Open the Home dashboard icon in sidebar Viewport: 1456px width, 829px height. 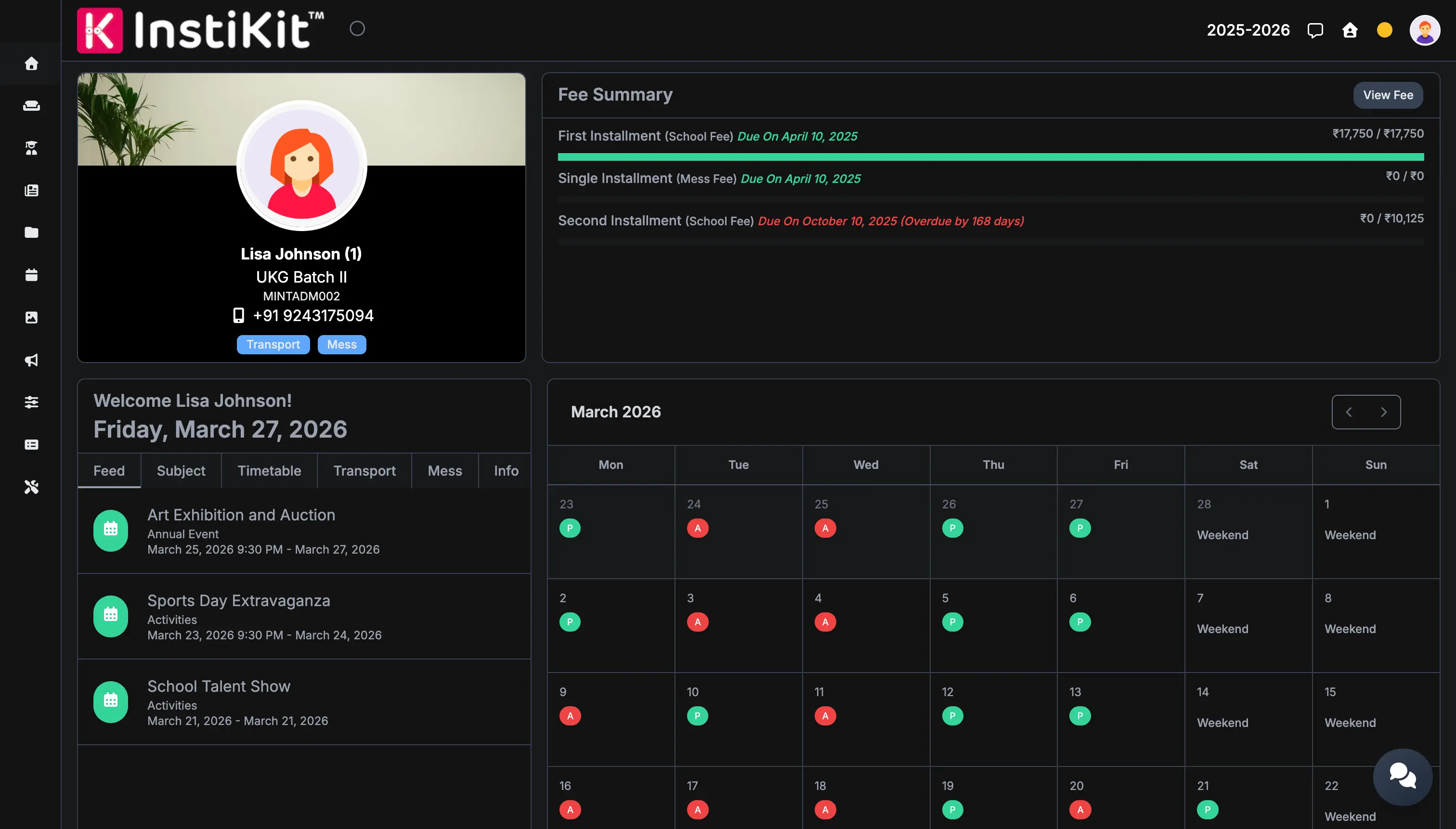pos(31,64)
